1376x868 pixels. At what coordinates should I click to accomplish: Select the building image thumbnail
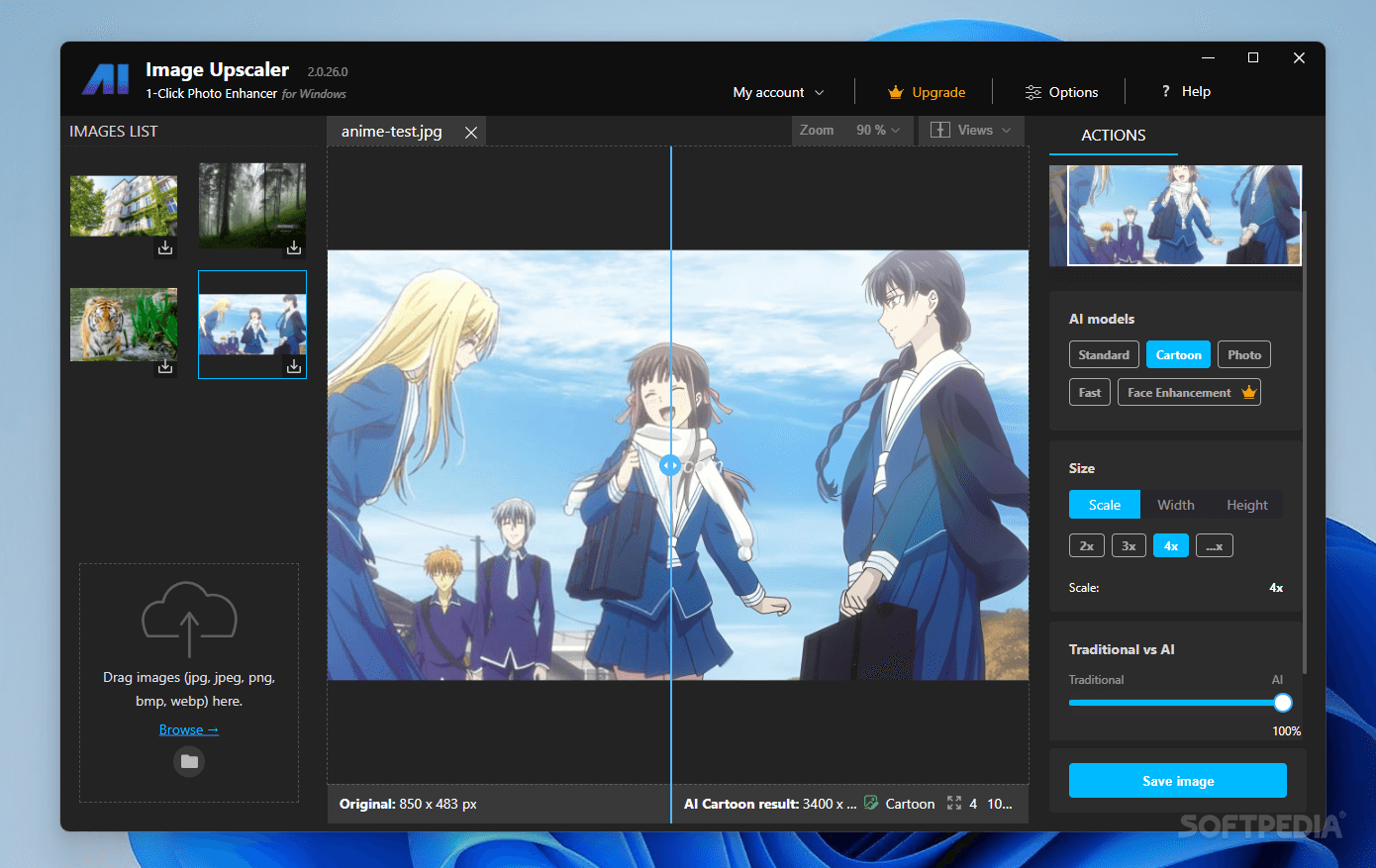tap(124, 206)
